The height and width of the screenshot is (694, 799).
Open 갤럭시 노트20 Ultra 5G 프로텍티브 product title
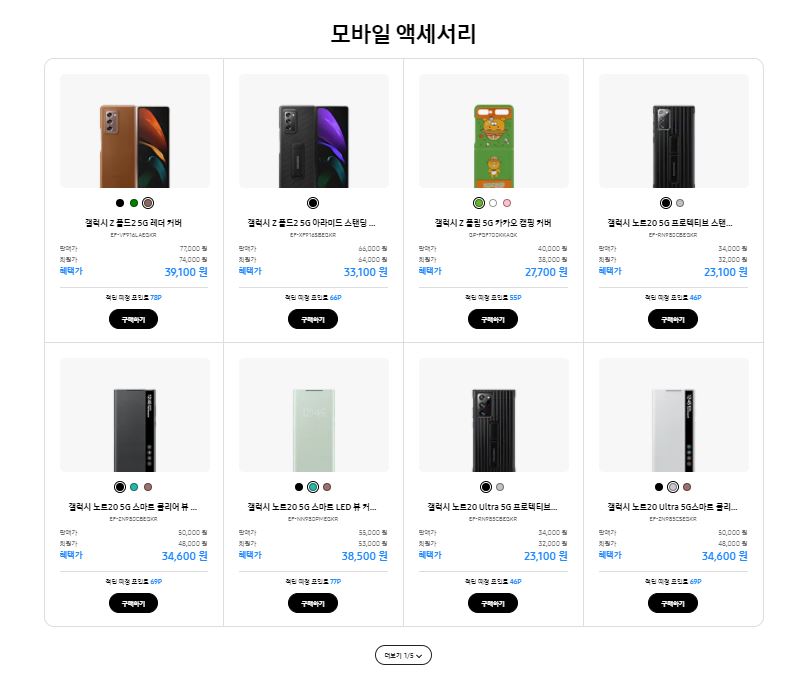point(492,506)
